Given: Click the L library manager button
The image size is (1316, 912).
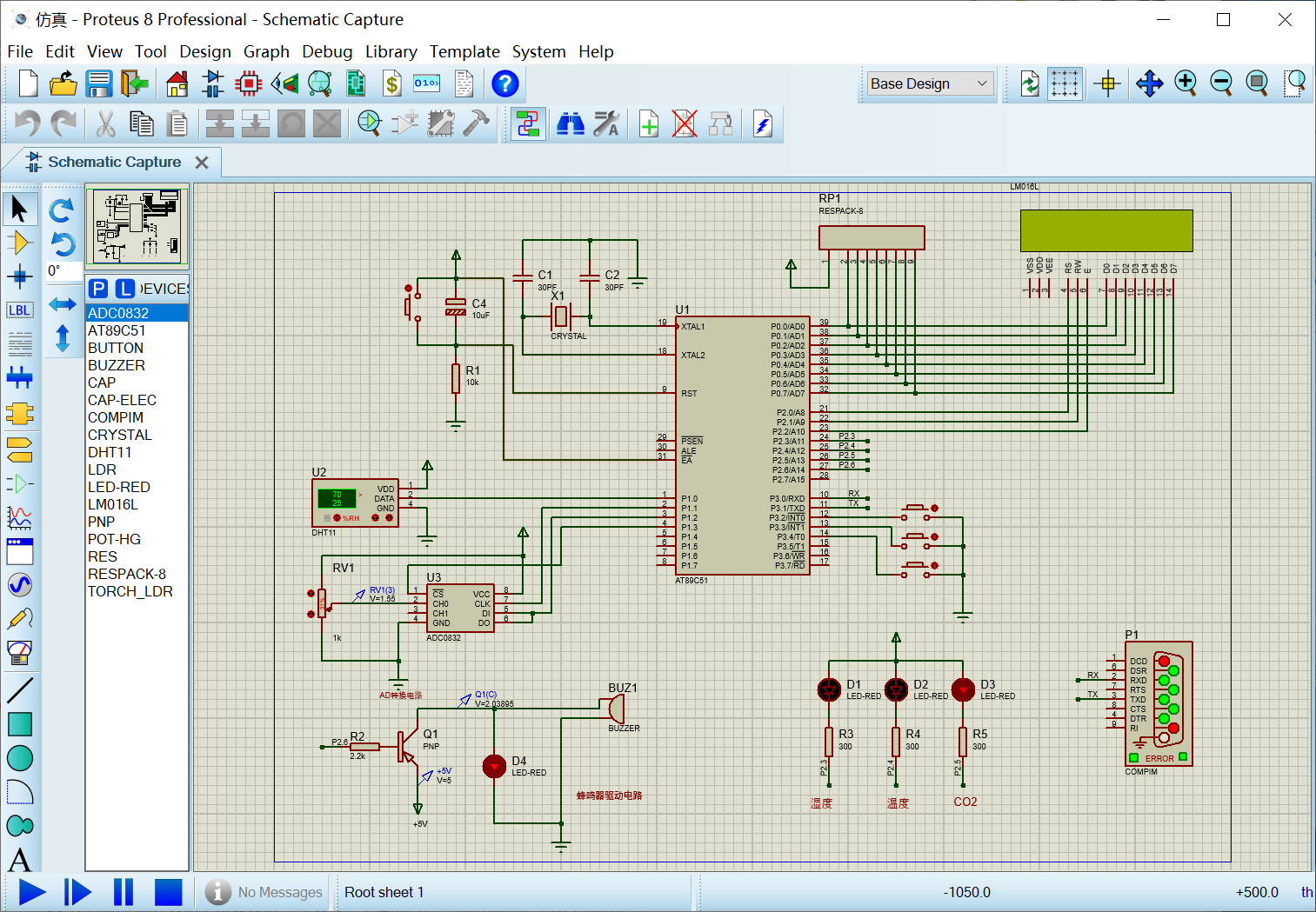Looking at the screenshot, I should click(x=126, y=289).
